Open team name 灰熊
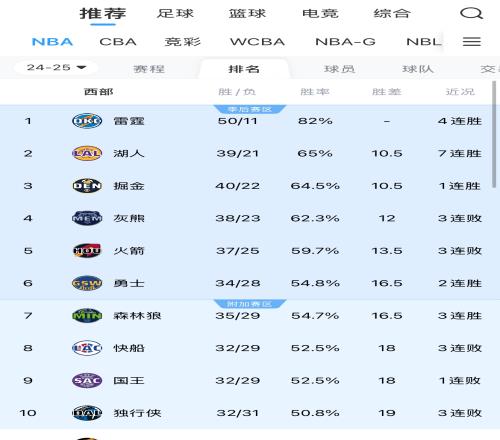Viewport: 500px width, 440px height. pos(129,218)
